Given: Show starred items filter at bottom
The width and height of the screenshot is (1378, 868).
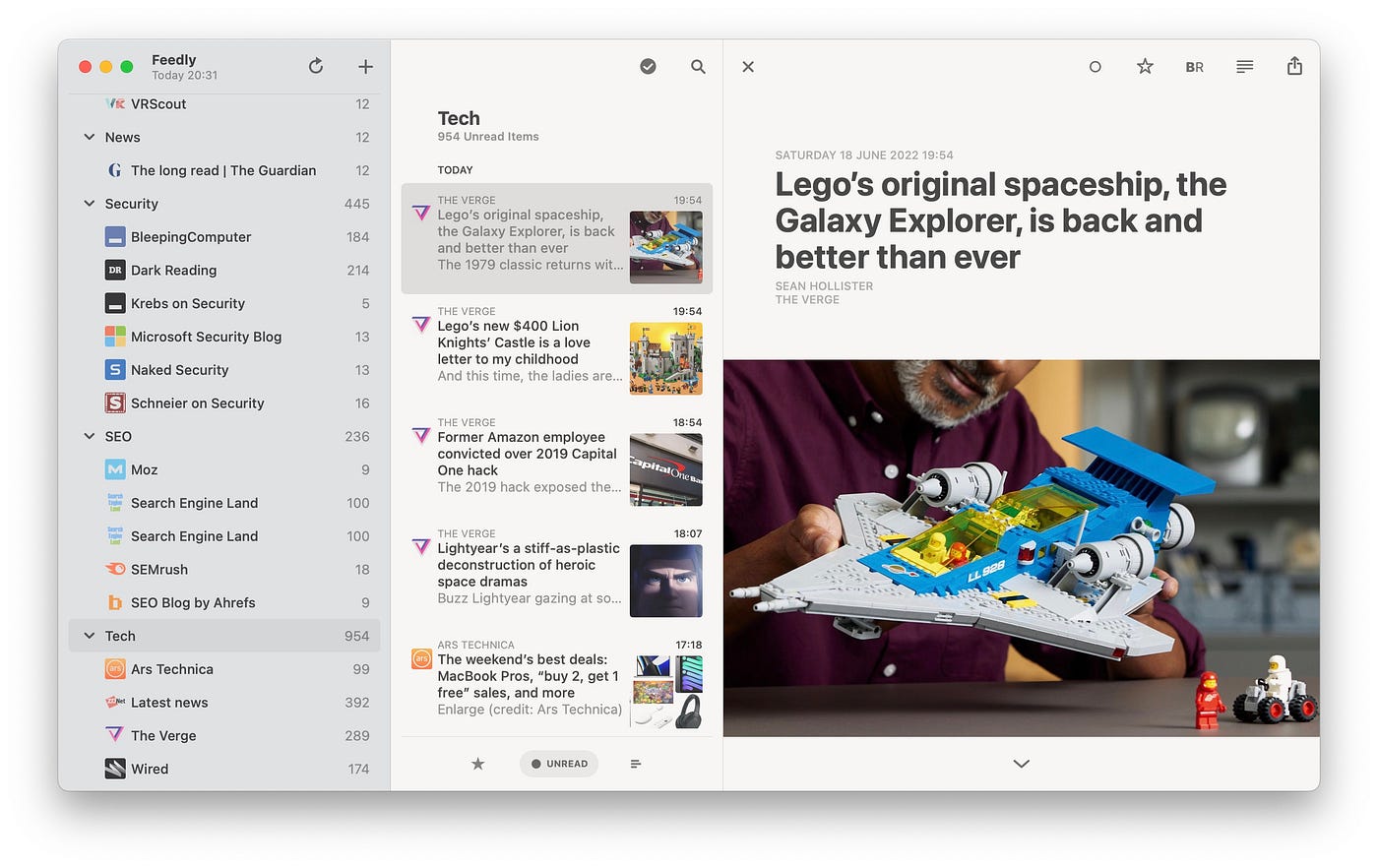Looking at the screenshot, I should (477, 764).
